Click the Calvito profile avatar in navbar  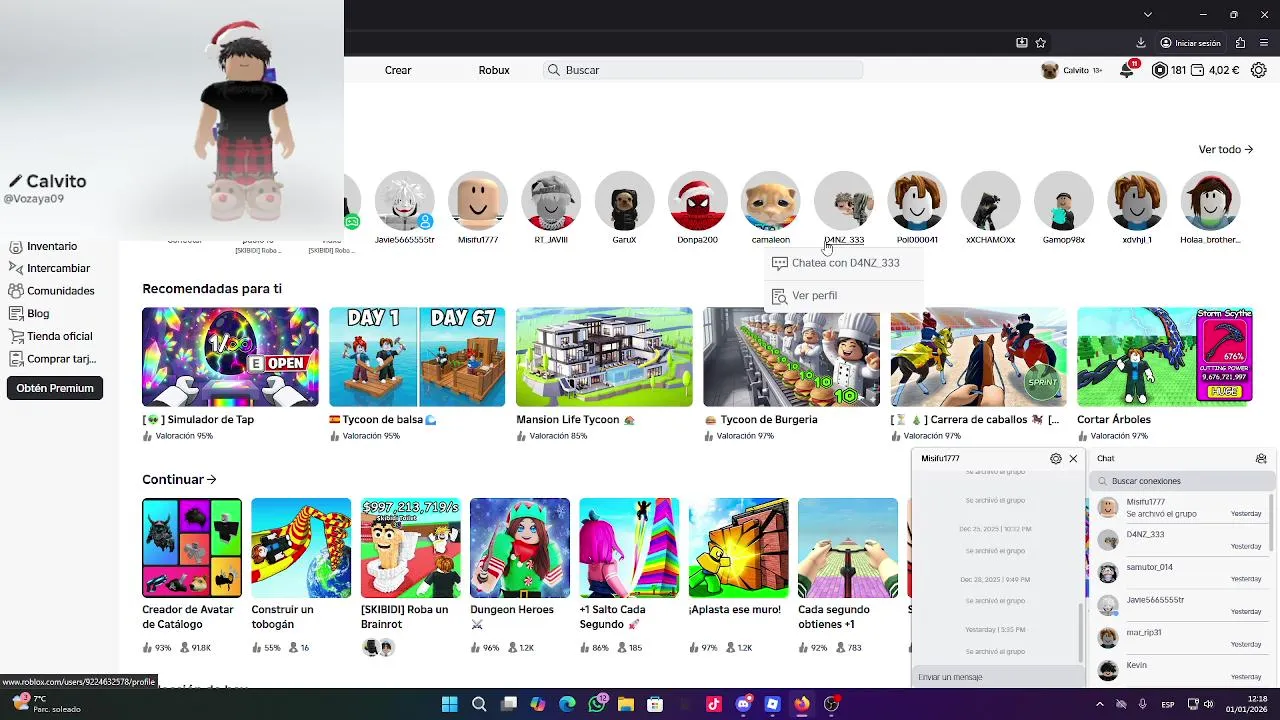click(x=1050, y=70)
